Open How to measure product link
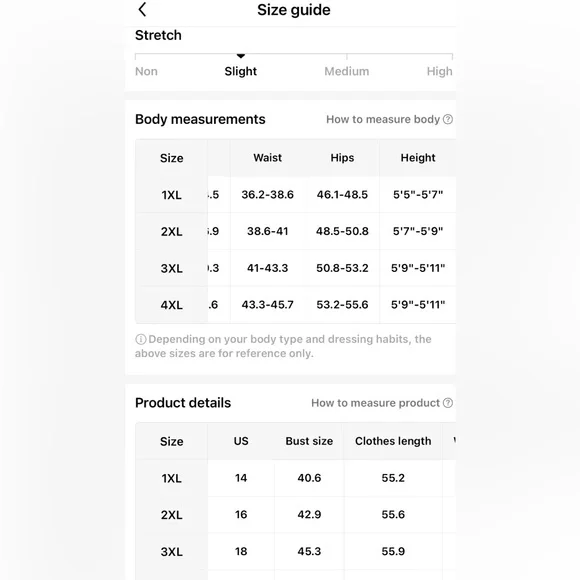This screenshot has width=580, height=580. [x=375, y=403]
